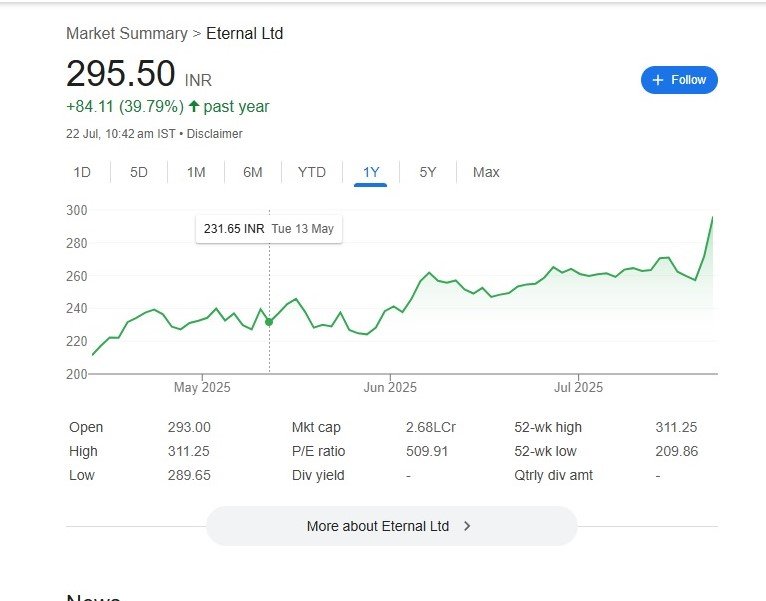Click the P/E ratio value 509.91
The height and width of the screenshot is (601, 766).
tap(427, 451)
